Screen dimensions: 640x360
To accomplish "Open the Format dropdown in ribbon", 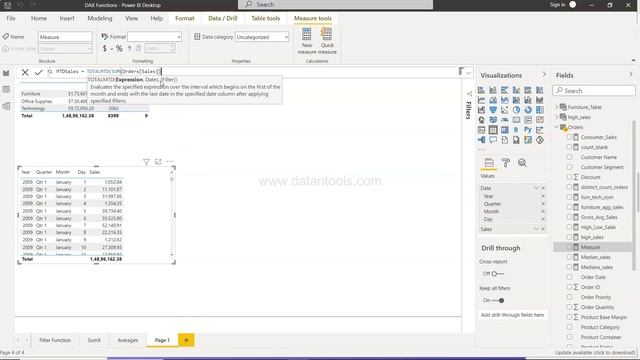I will [155, 37].
